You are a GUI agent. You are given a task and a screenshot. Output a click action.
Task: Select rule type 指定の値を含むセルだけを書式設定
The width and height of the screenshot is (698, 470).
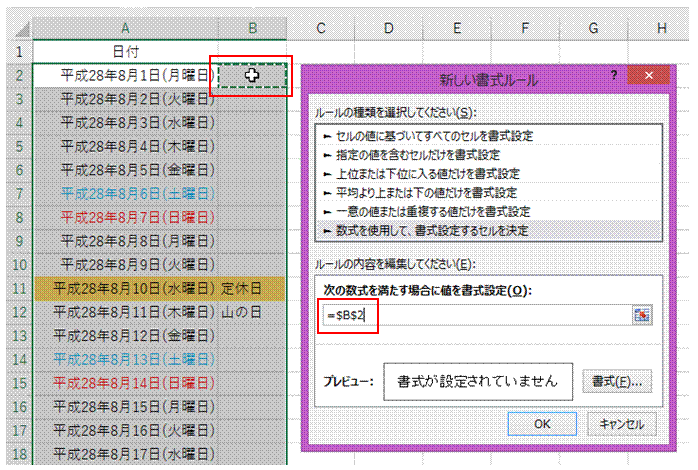[488, 155]
